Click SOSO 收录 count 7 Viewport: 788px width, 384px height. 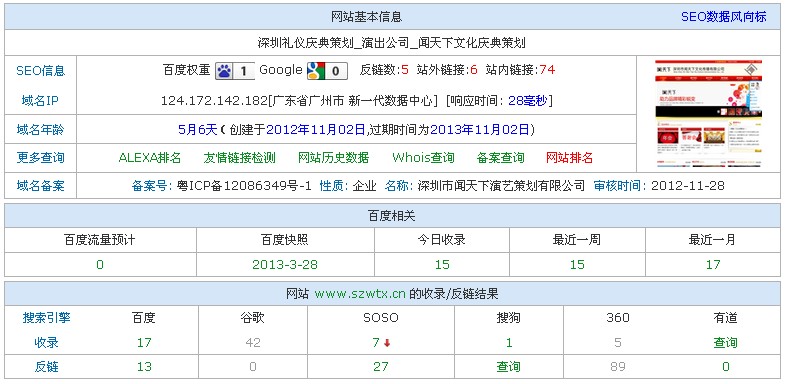tap(375, 343)
